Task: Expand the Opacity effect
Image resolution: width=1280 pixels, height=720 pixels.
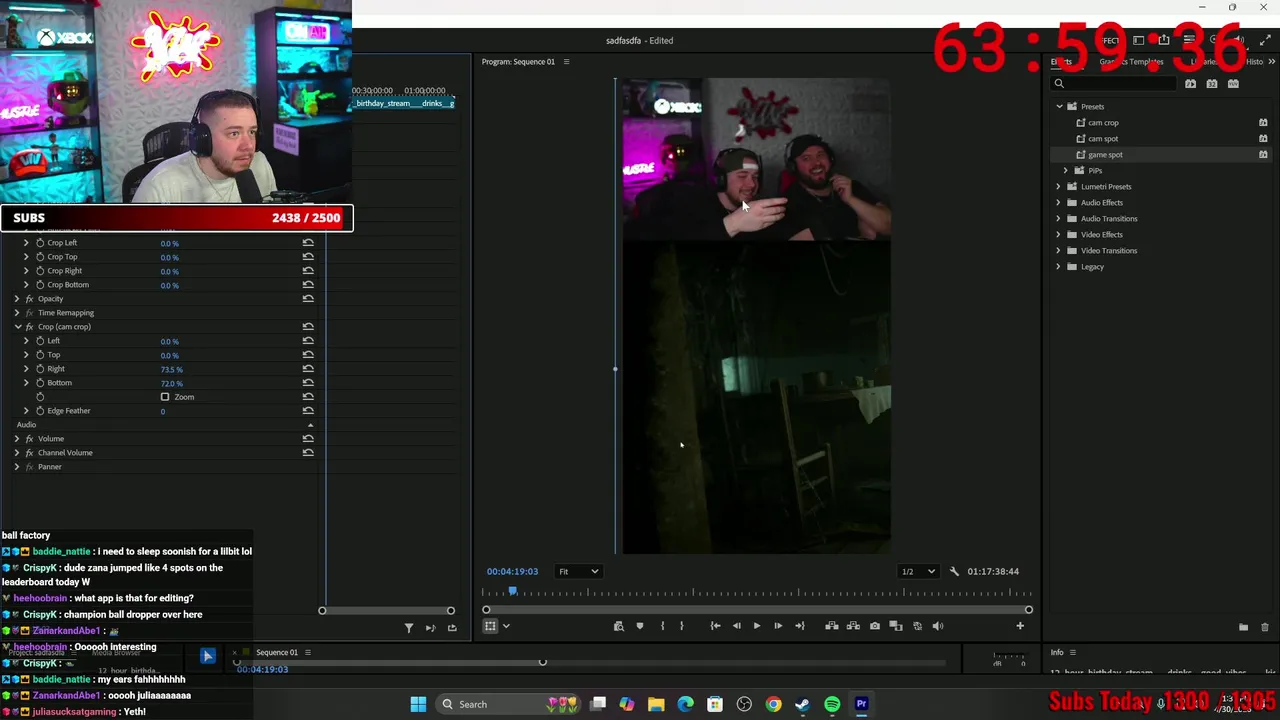Action: pyautogui.click(x=17, y=299)
